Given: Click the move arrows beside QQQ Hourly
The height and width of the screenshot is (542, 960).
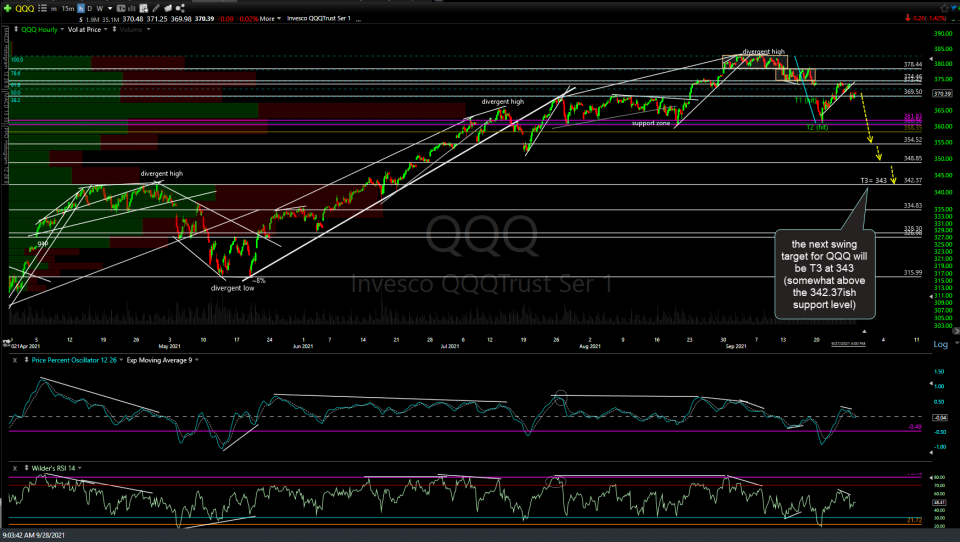Looking at the screenshot, I should pos(15,29).
